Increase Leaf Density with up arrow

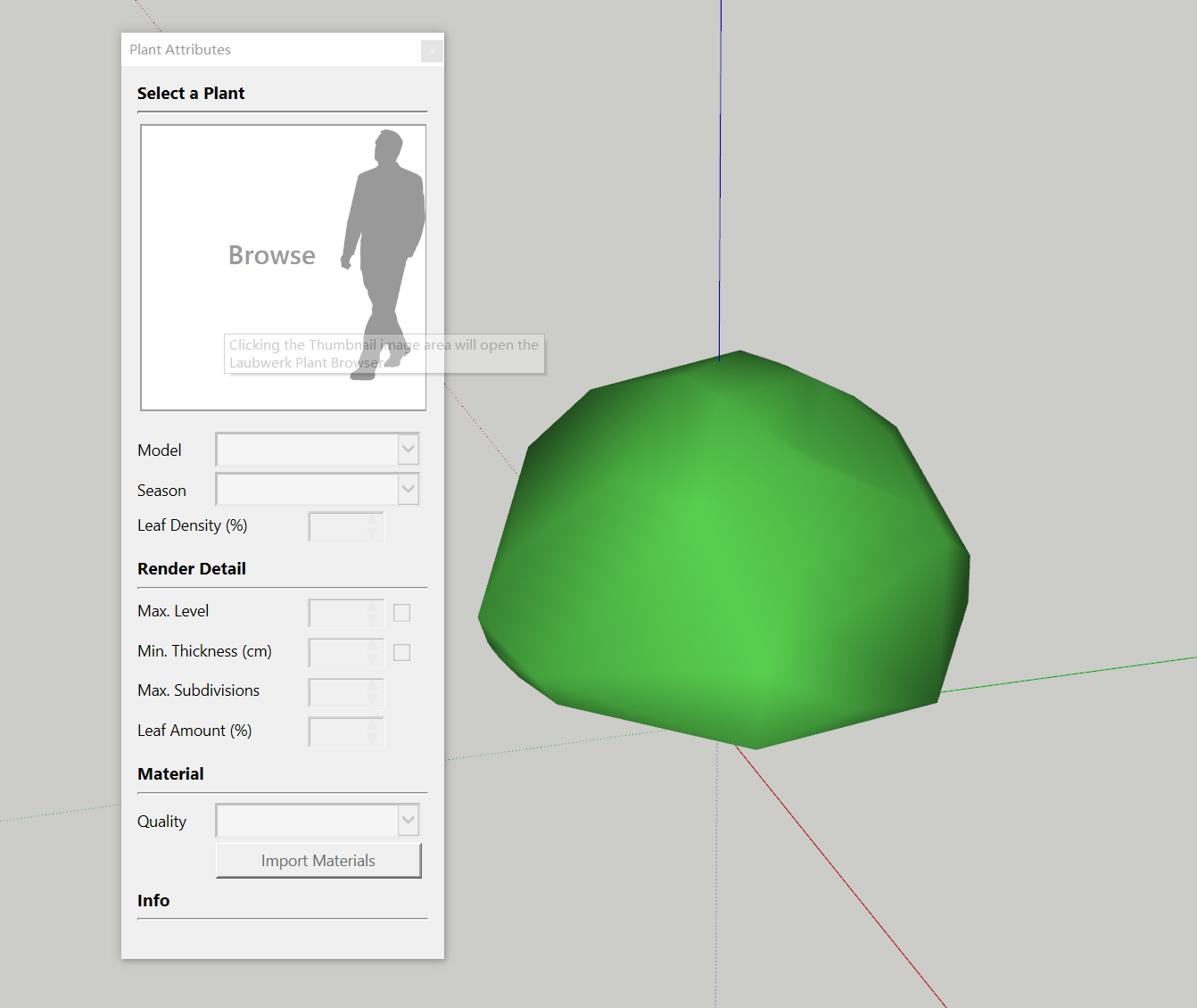(373, 520)
